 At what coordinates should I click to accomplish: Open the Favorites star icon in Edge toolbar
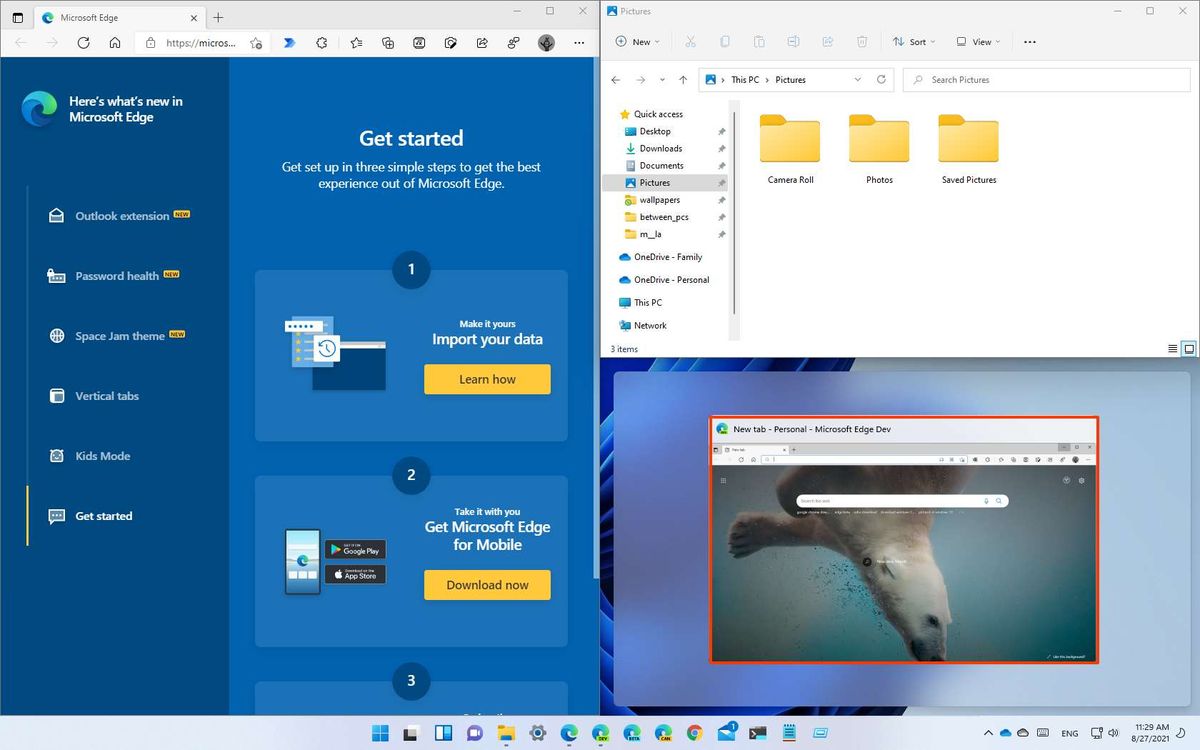[357, 43]
